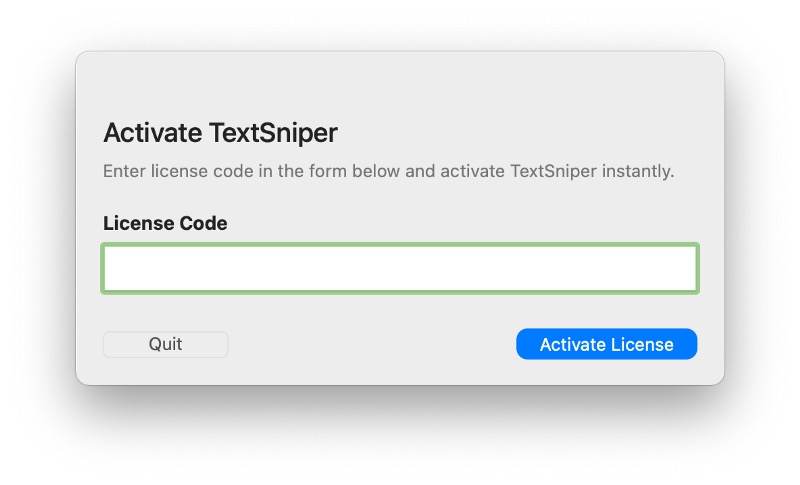Viewport: 800px width, 485px height.
Task: Click the License Code input field
Action: [400, 268]
